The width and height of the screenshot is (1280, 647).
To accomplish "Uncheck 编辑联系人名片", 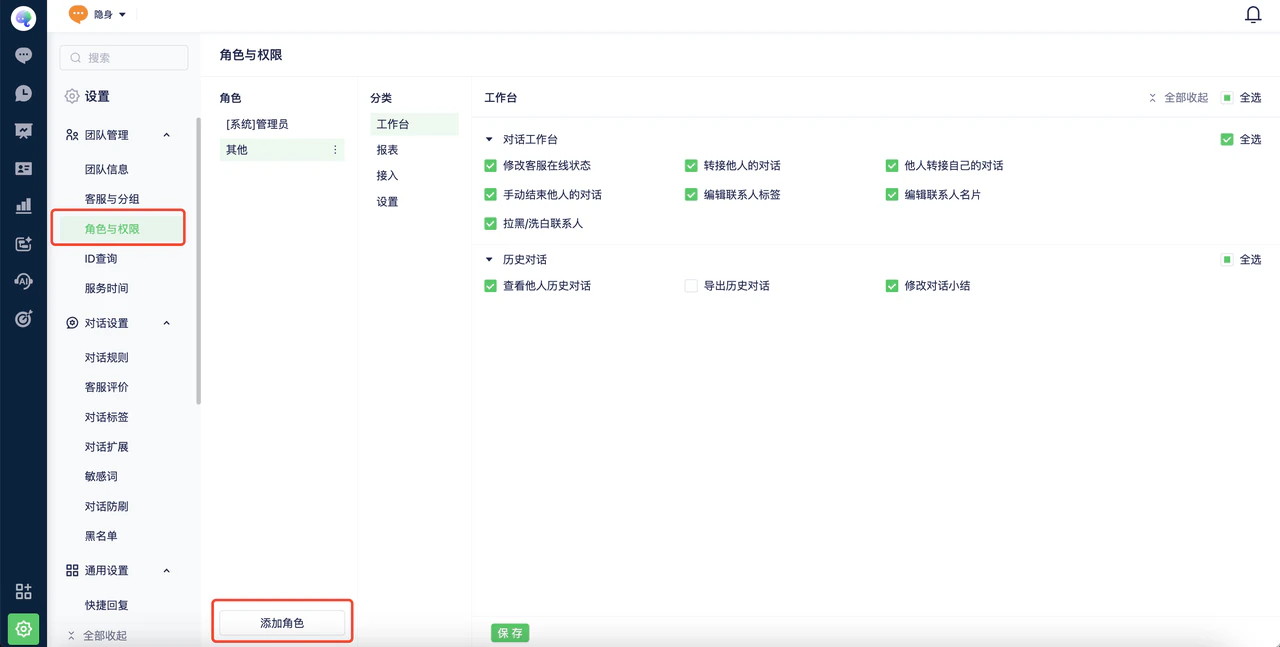I will 892,195.
